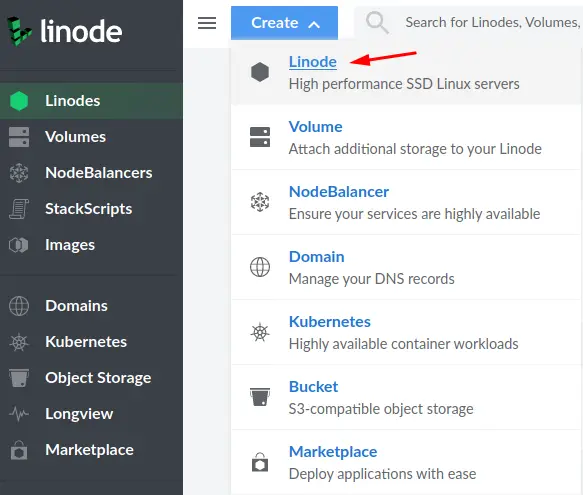Image resolution: width=583 pixels, height=495 pixels.
Task: Click the Marketplace bag icon in sidebar
Action: point(19,450)
